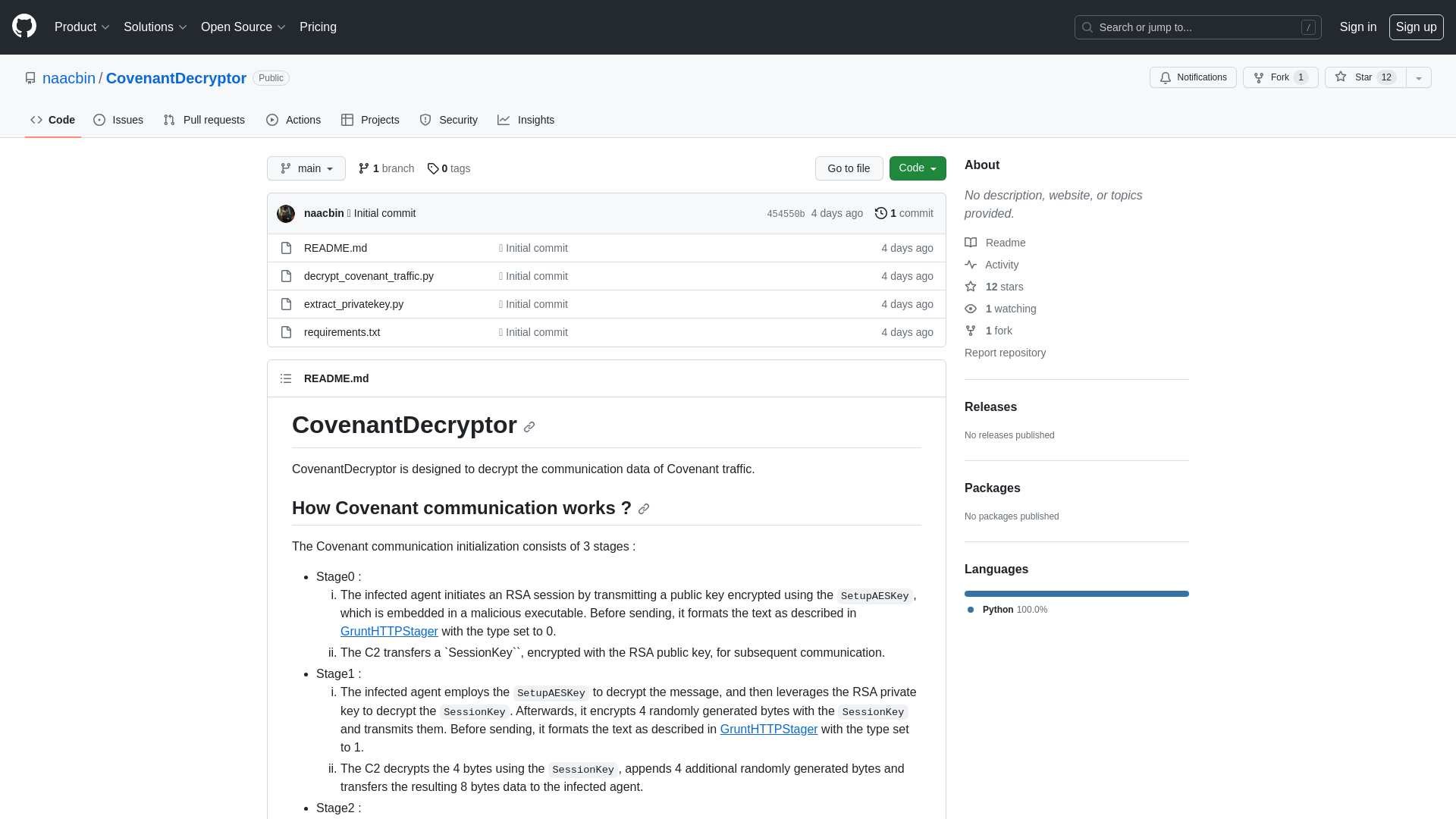The image size is (1456, 819).
Task: Click the Notifications button
Action: click(x=1193, y=77)
